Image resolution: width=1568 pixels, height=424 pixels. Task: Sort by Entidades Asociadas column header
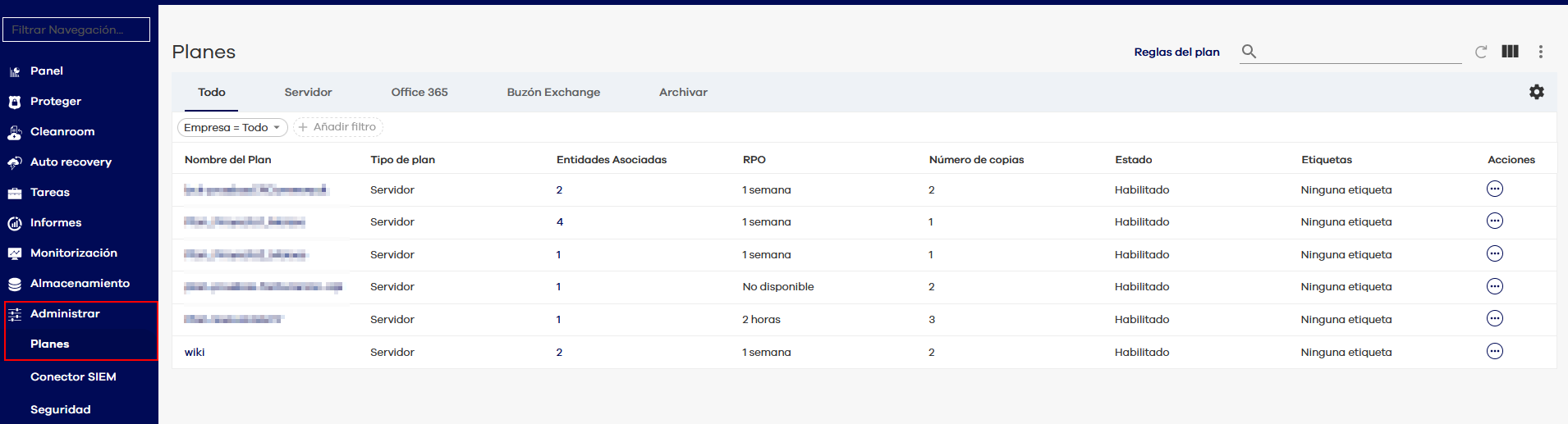pos(612,160)
